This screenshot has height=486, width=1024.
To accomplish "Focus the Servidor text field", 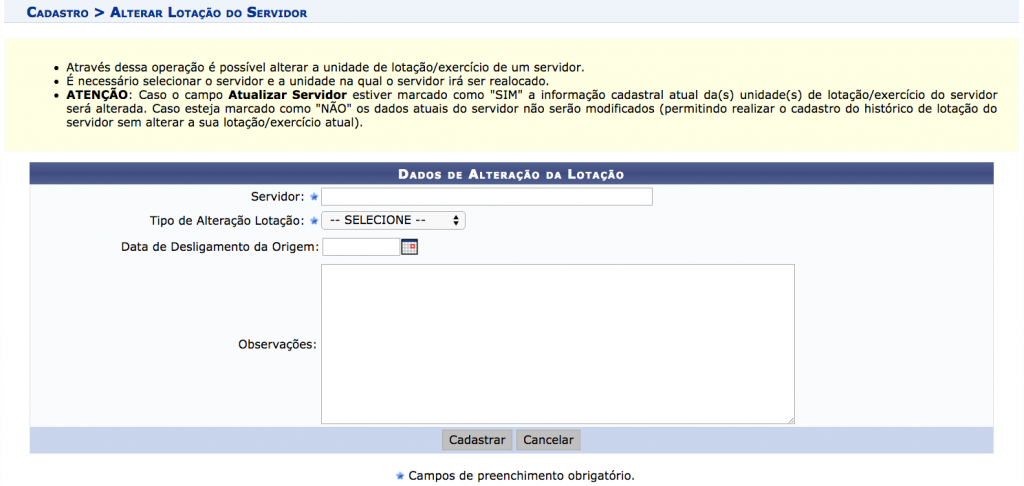I will 486,197.
